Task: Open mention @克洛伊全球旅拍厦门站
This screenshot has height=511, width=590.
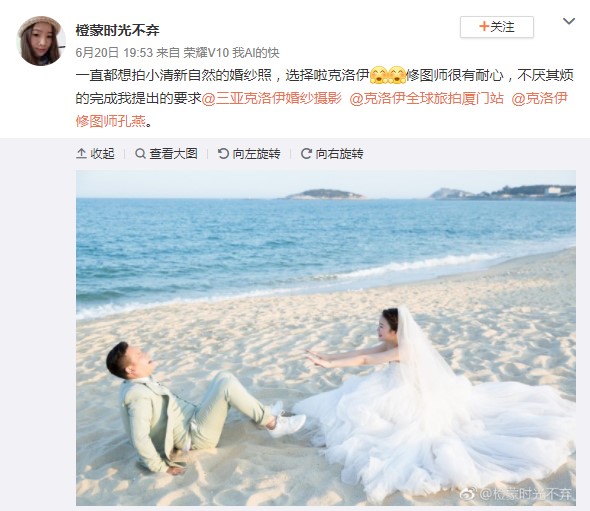Action: tap(426, 99)
